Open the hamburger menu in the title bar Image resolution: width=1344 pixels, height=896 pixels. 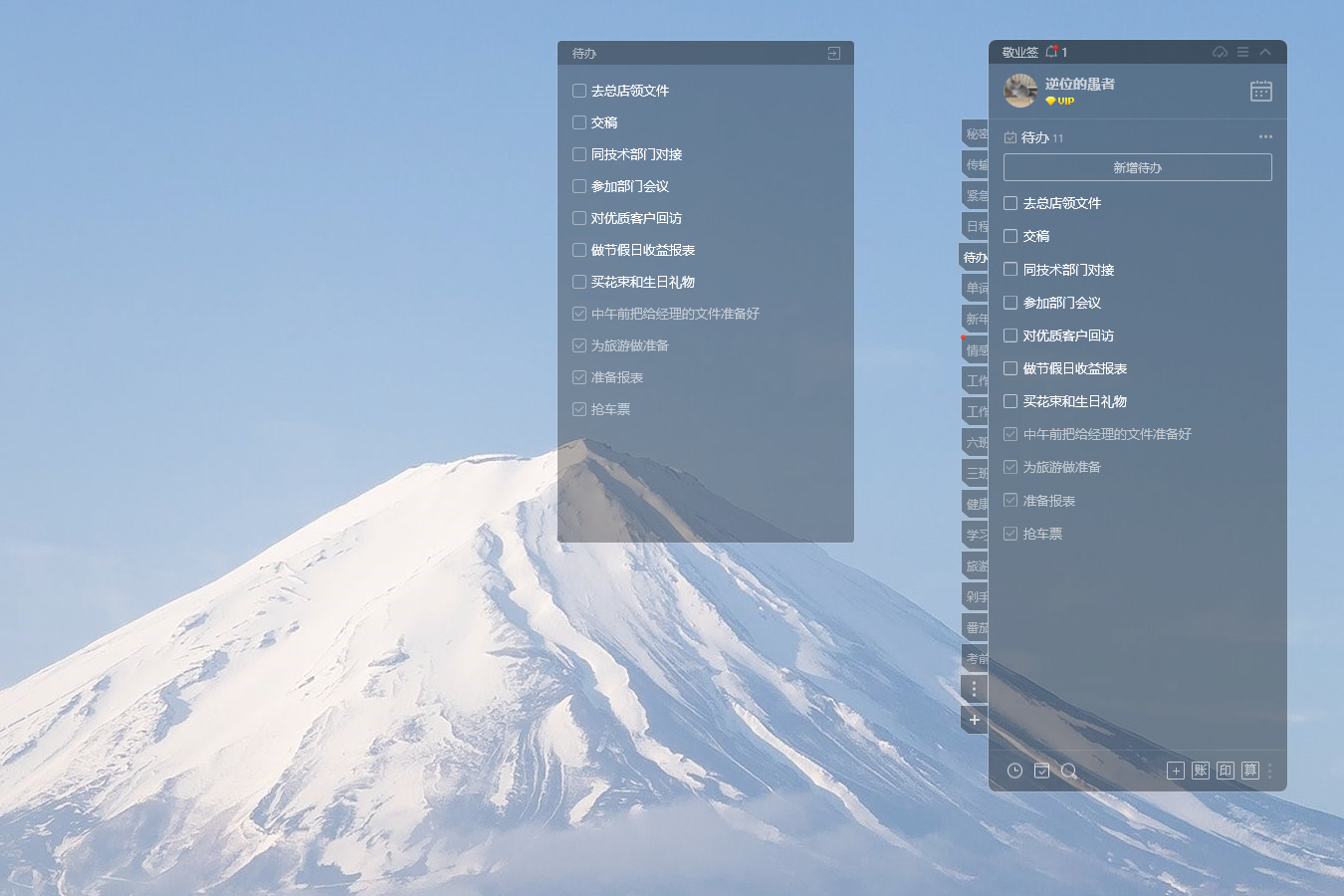pos(1242,52)
